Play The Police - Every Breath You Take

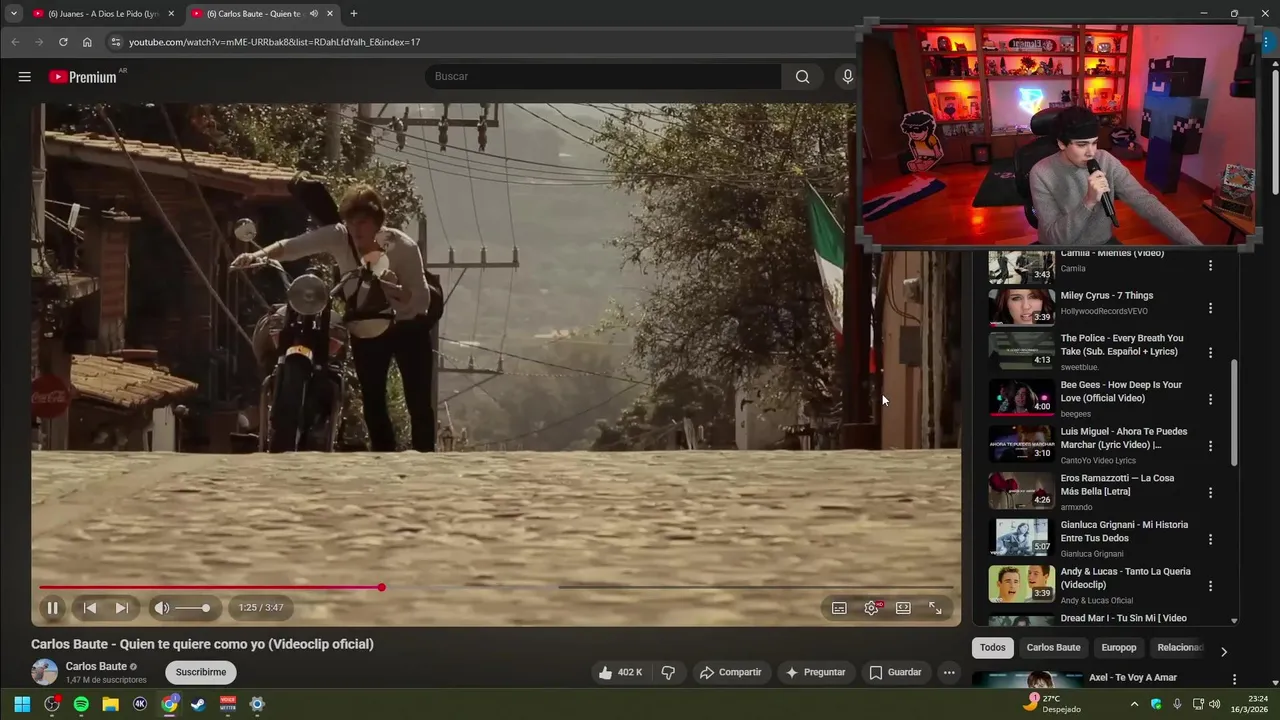[x=1021, y=350]
